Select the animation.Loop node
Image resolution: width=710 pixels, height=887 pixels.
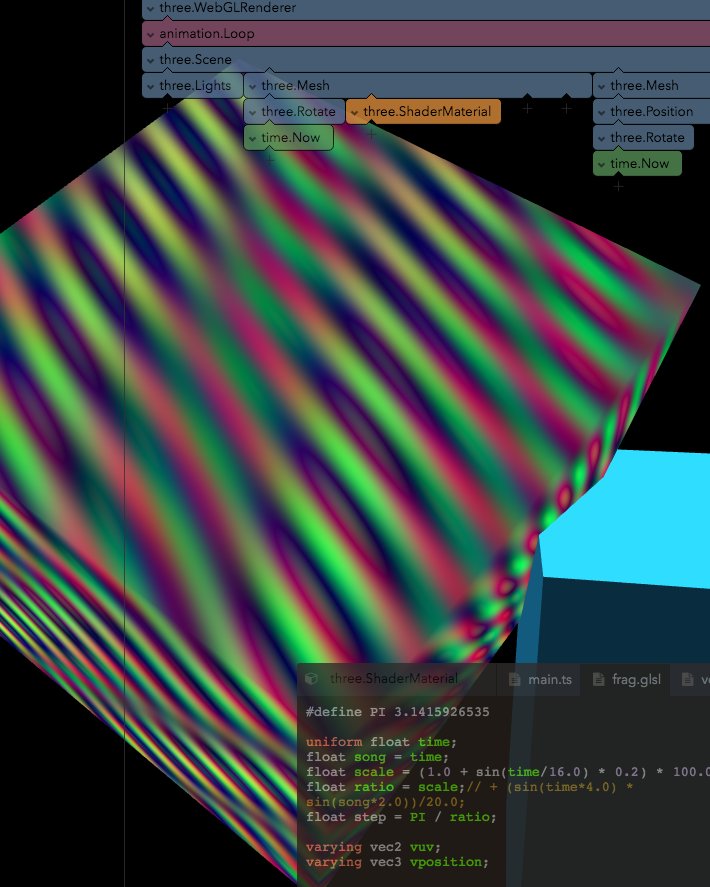(426, 34)
